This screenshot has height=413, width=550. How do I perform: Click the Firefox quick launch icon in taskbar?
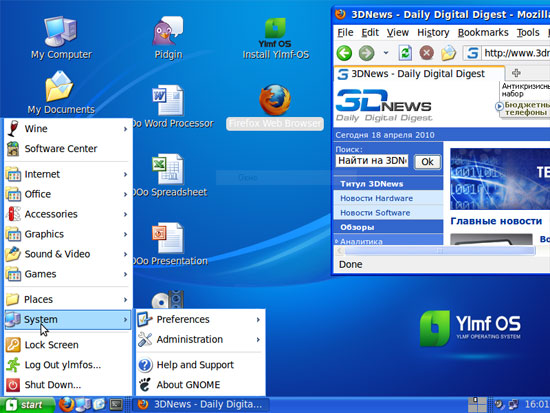click(66, 405)
